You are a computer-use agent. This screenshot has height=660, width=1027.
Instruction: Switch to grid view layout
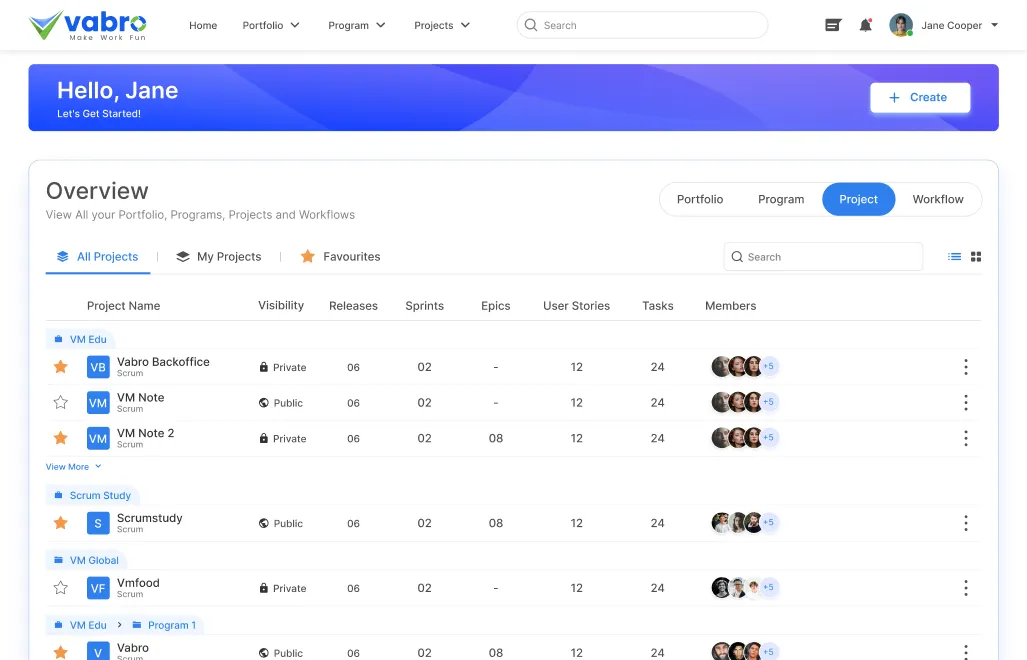(976, 257)
